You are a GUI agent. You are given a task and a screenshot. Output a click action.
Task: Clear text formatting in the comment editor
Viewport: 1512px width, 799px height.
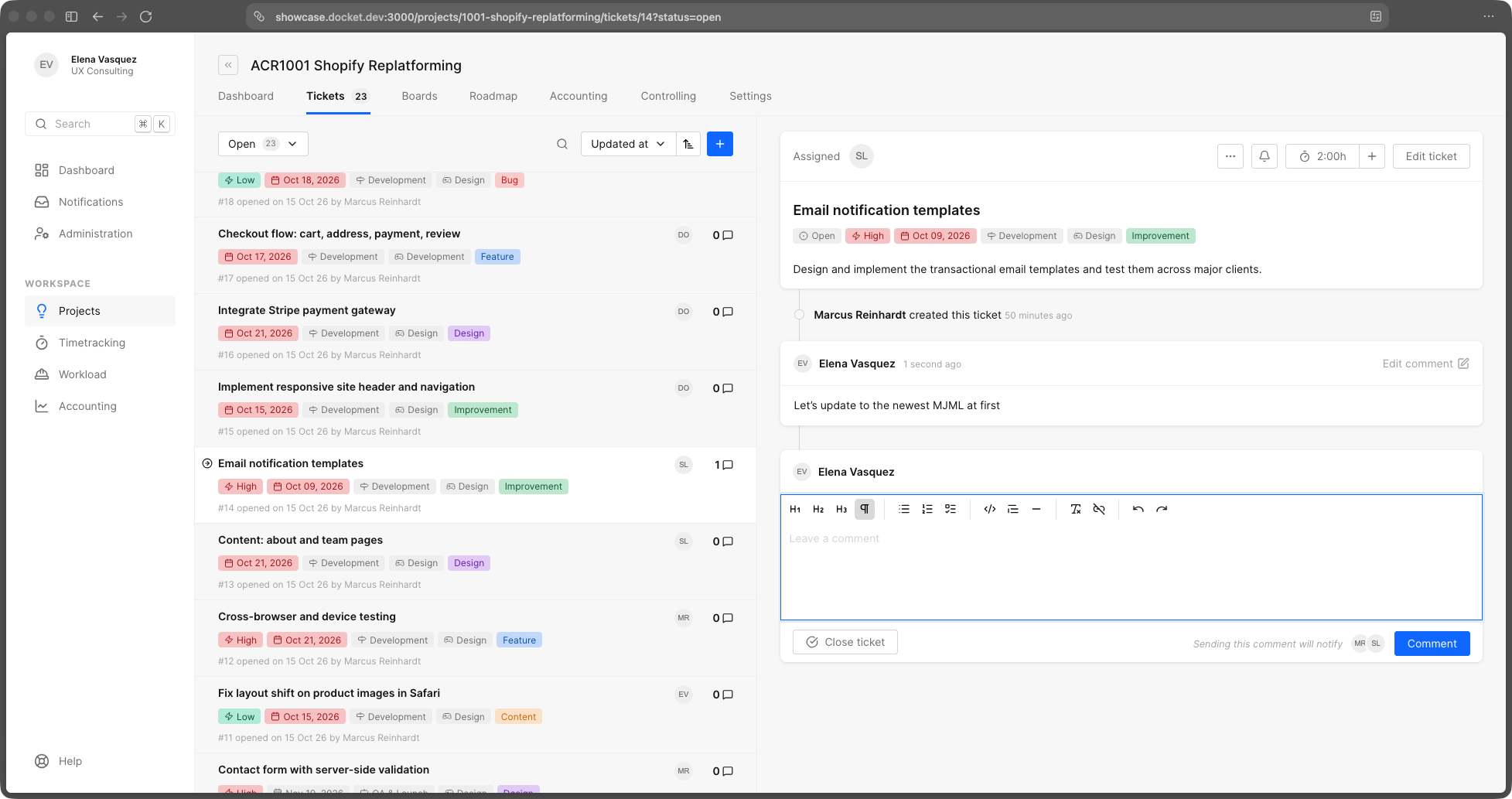[1076, 509]
